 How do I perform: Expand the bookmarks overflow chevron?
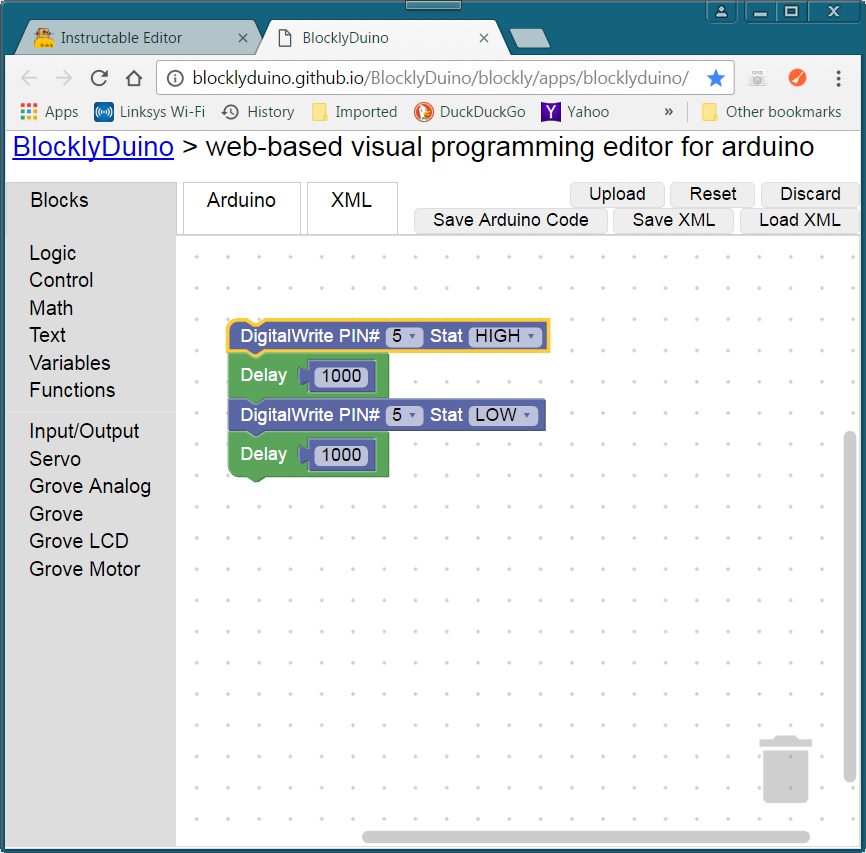pyautogui.click(x=668, y=112)
